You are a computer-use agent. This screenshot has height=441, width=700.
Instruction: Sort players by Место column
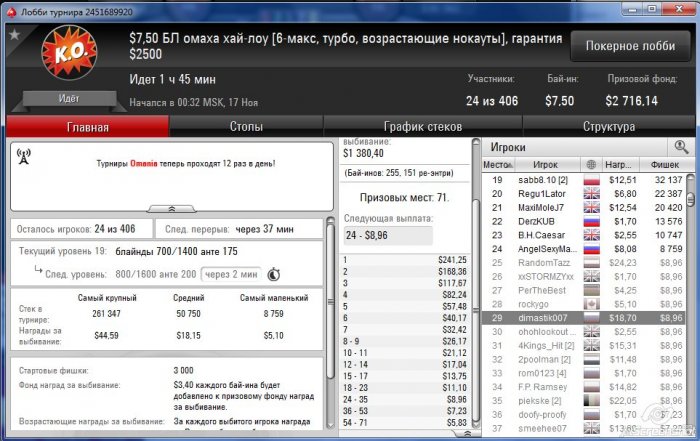click(497, 165)
